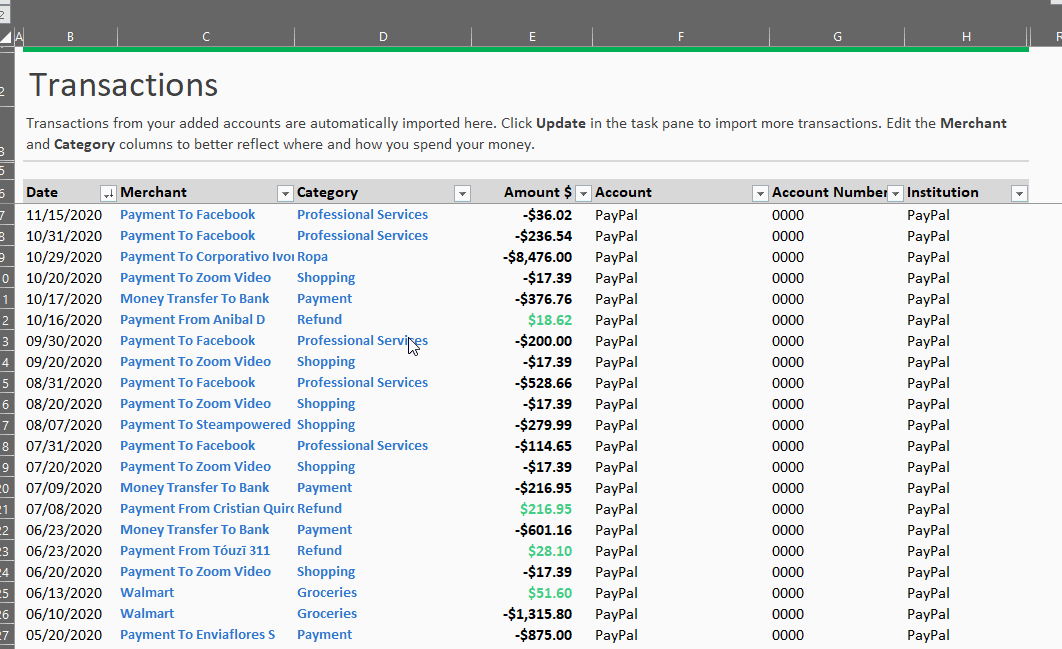Viewport: 1062px width, 649px height.
Task: Select the 07/09/2020 date cell
Action: coord(64,488)
